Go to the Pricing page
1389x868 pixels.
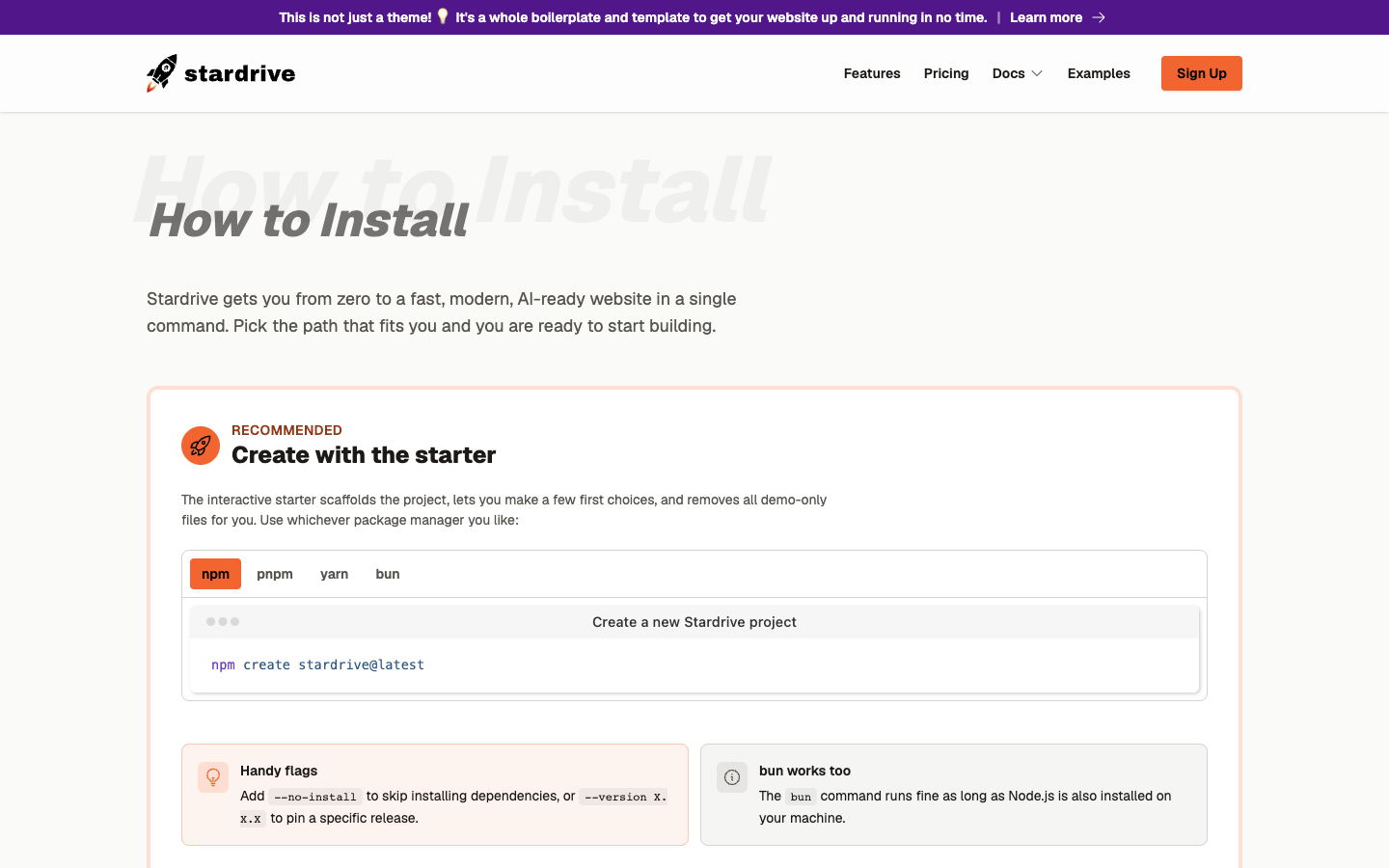(946, 73)
